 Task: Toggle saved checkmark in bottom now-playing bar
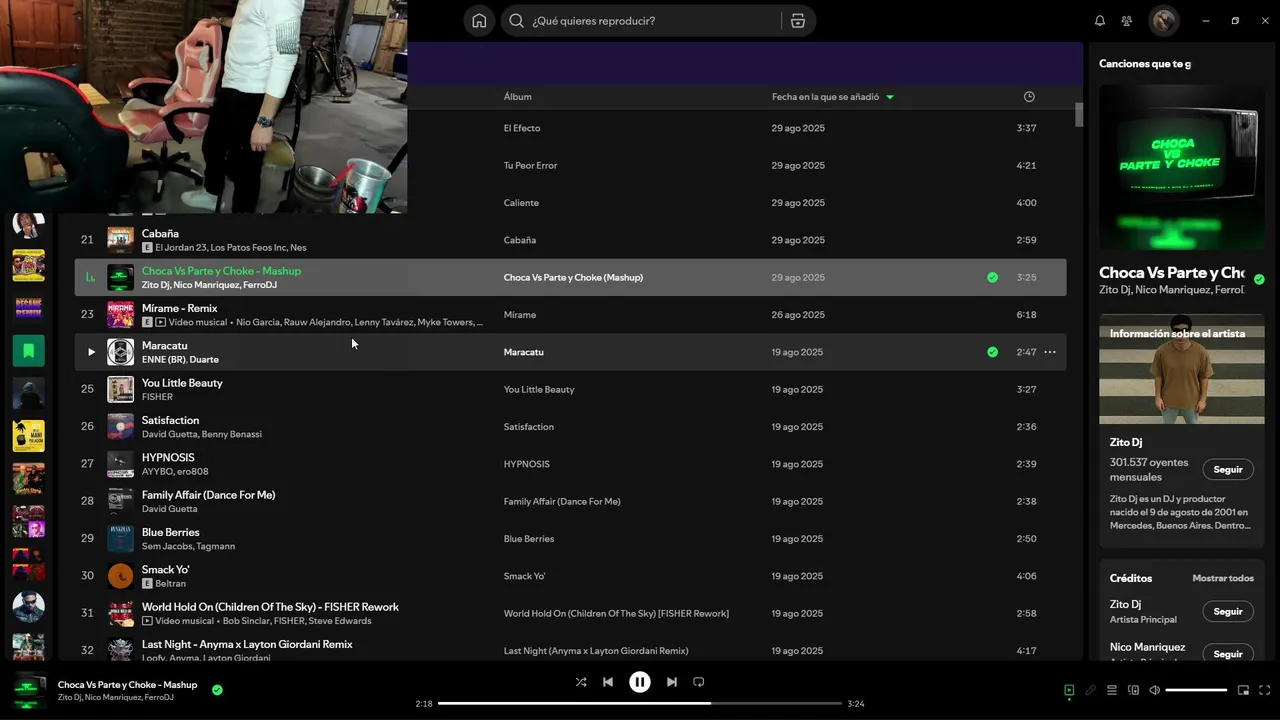(x=217, y=690)
